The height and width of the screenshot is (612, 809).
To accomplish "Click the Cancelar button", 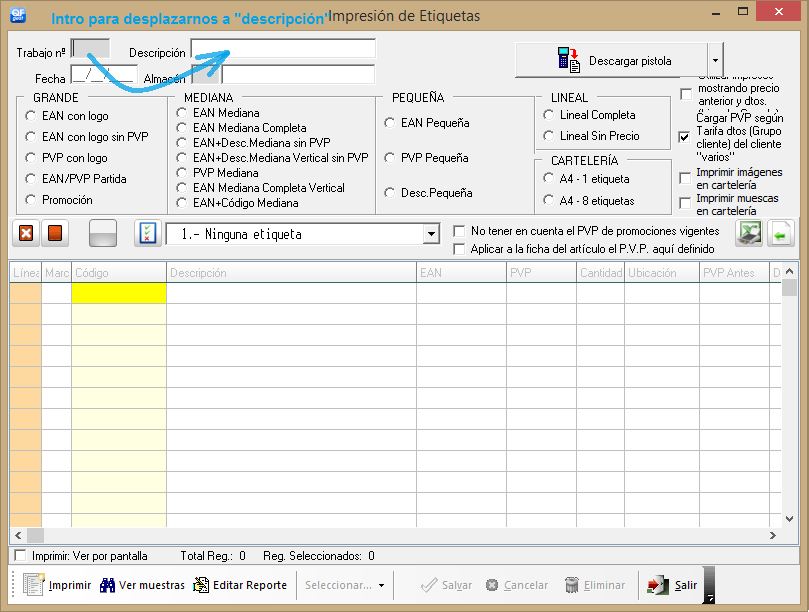I will [x=517, y=585].
